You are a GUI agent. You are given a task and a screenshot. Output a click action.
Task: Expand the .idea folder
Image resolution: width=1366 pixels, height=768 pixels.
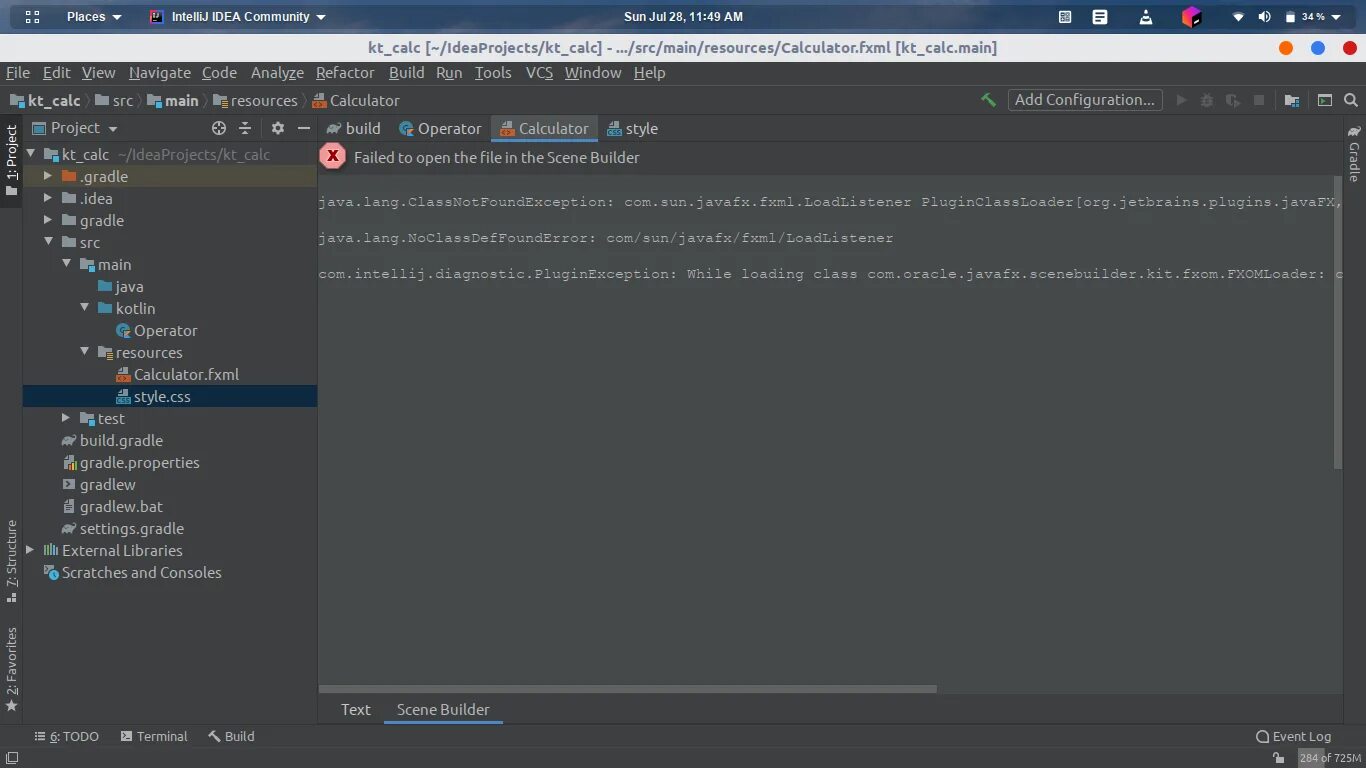(x=47, y=198)
